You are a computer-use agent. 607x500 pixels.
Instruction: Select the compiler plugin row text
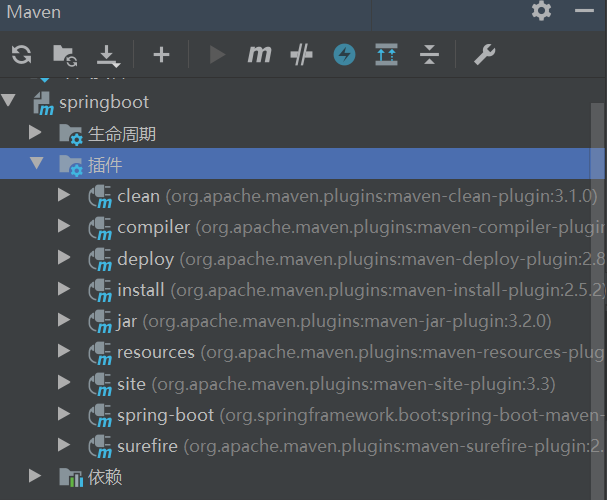coord(361,228)
